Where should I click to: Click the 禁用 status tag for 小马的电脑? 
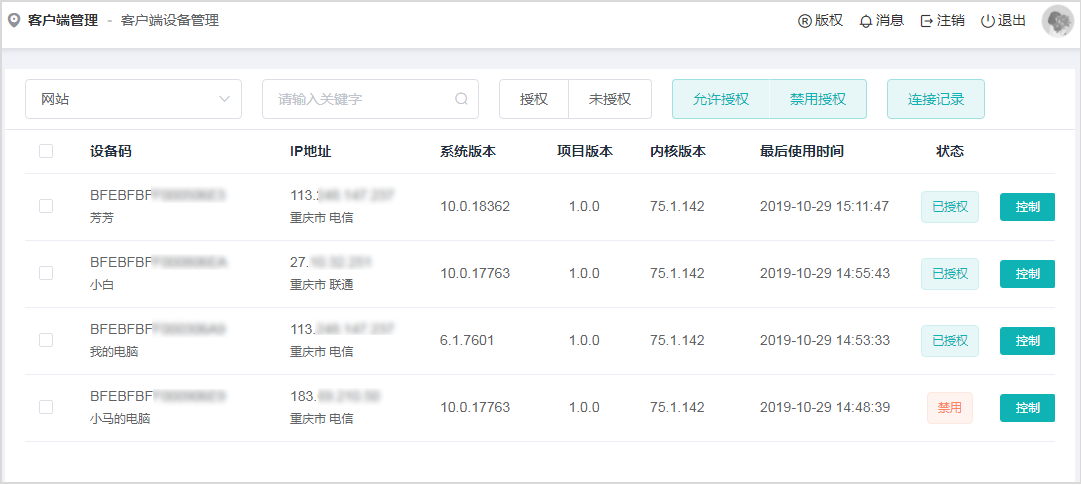coord(949,408)
